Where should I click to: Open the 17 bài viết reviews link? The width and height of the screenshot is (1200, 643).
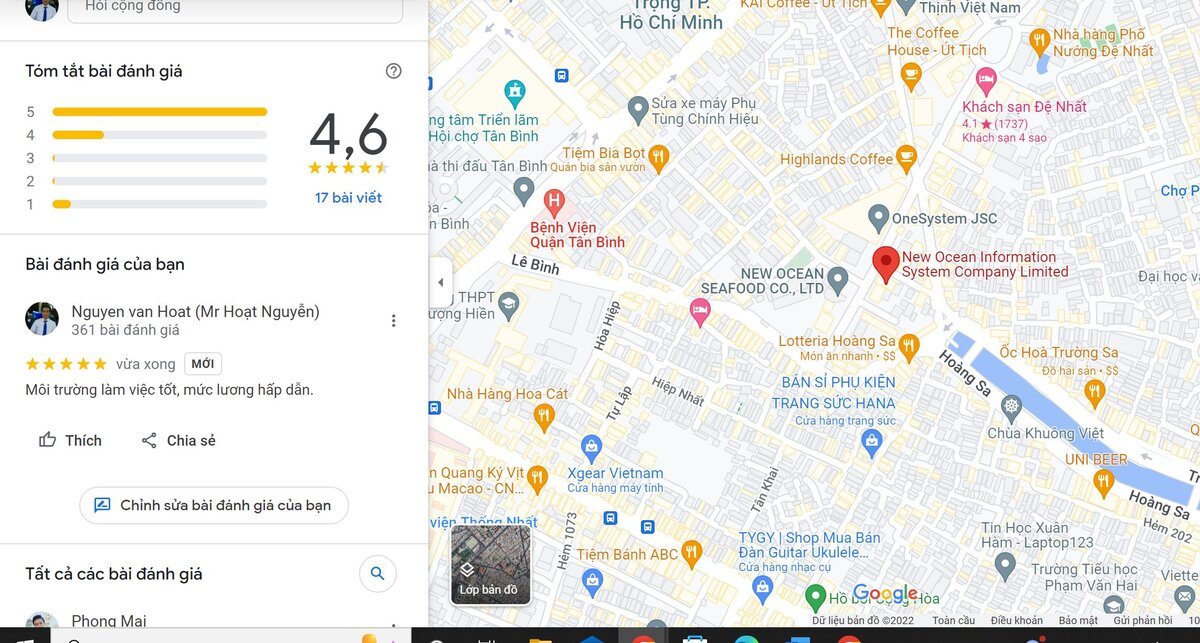pos(348,198)
